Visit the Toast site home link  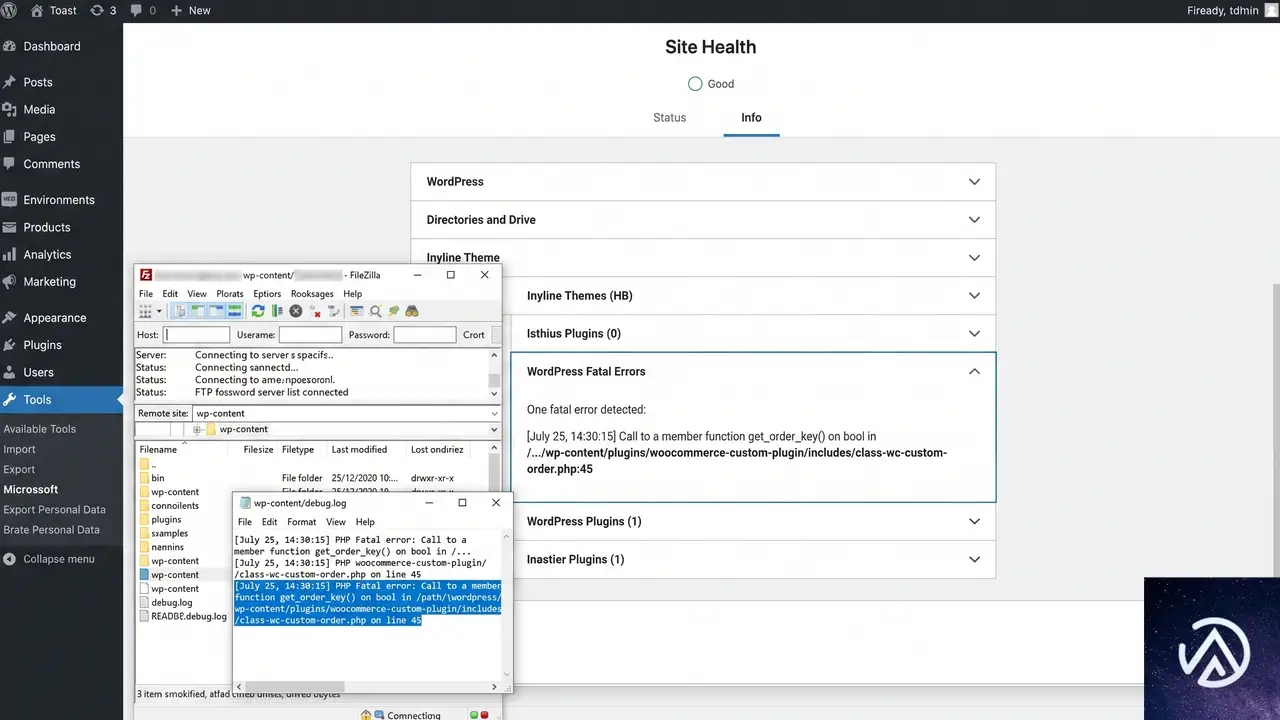click(x=54, y=10)
